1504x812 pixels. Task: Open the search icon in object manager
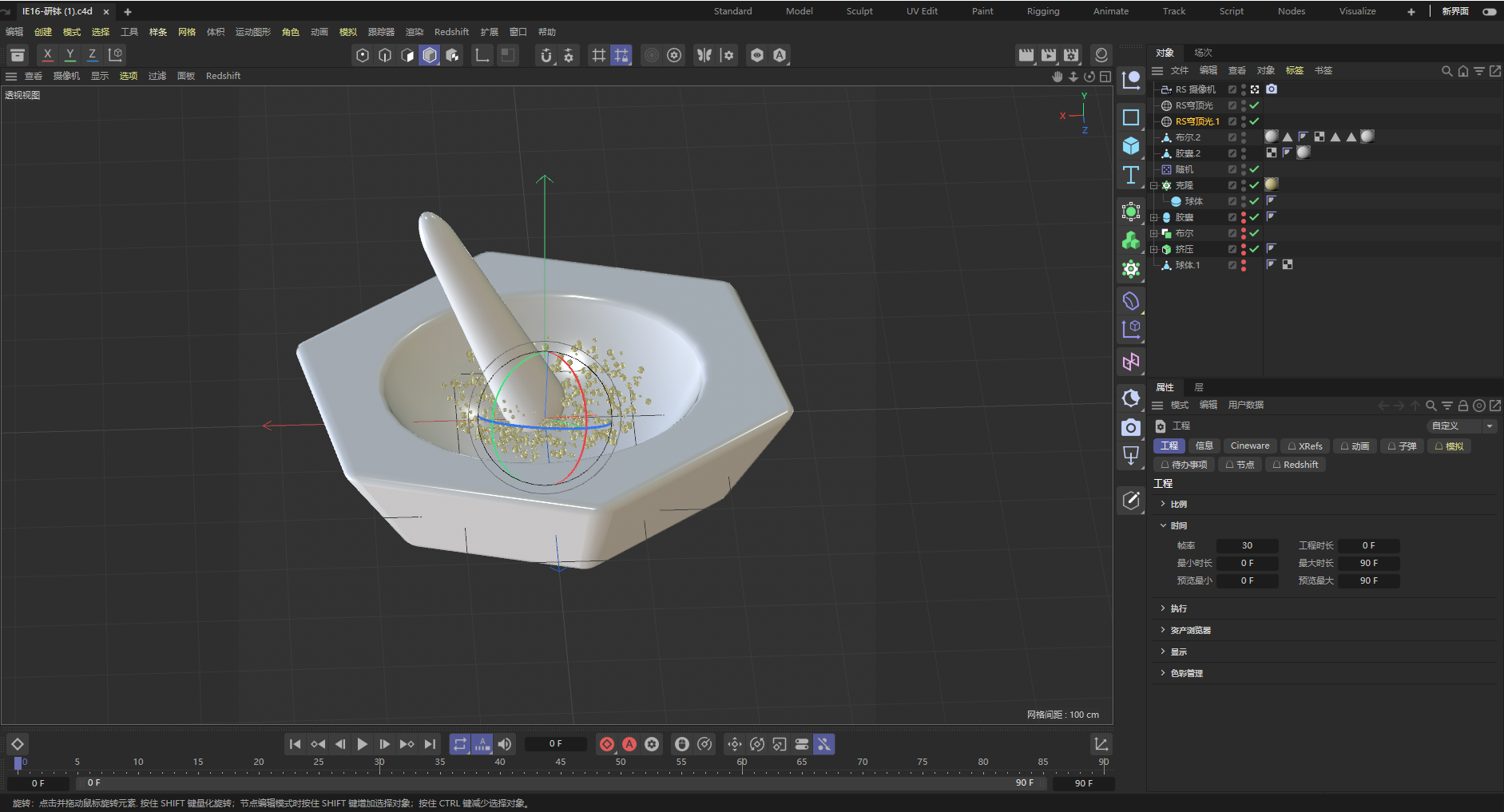[x=1446, y=71]
